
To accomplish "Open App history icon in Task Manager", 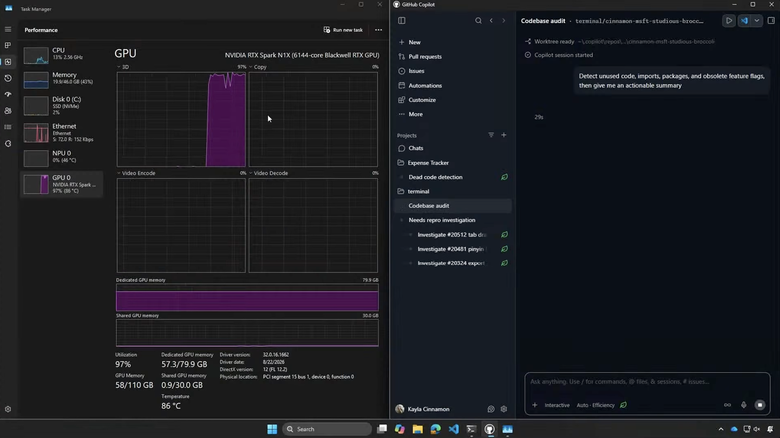I will tap(8, 78).
